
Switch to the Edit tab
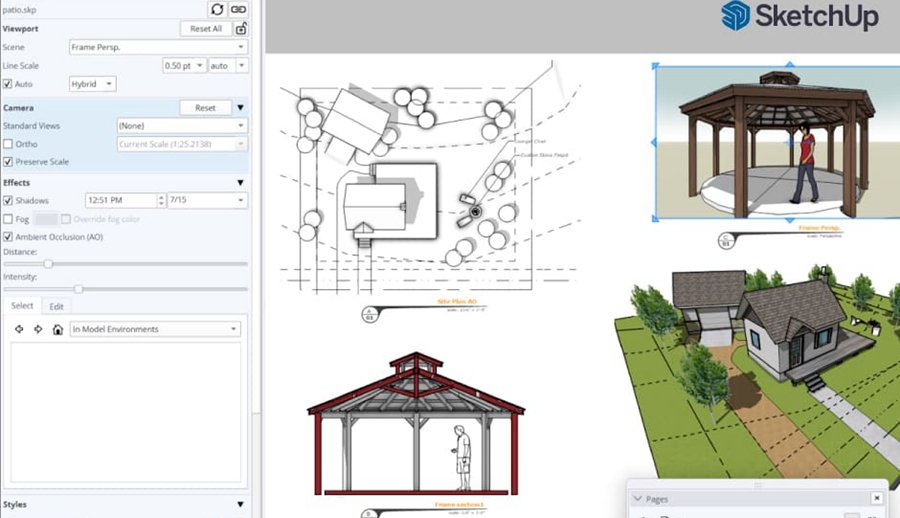tap(56, 306)
